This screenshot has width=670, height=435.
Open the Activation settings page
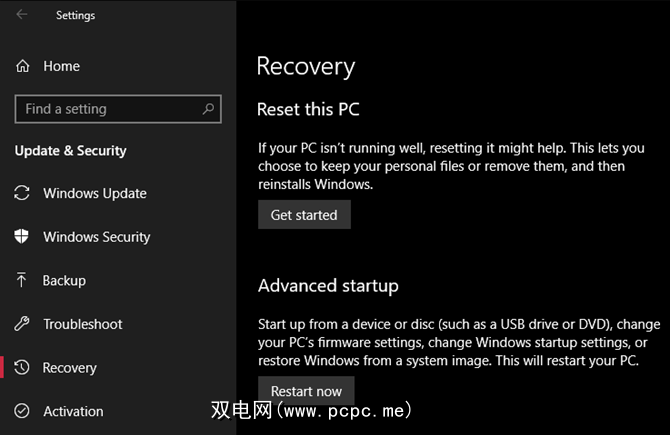73,411
